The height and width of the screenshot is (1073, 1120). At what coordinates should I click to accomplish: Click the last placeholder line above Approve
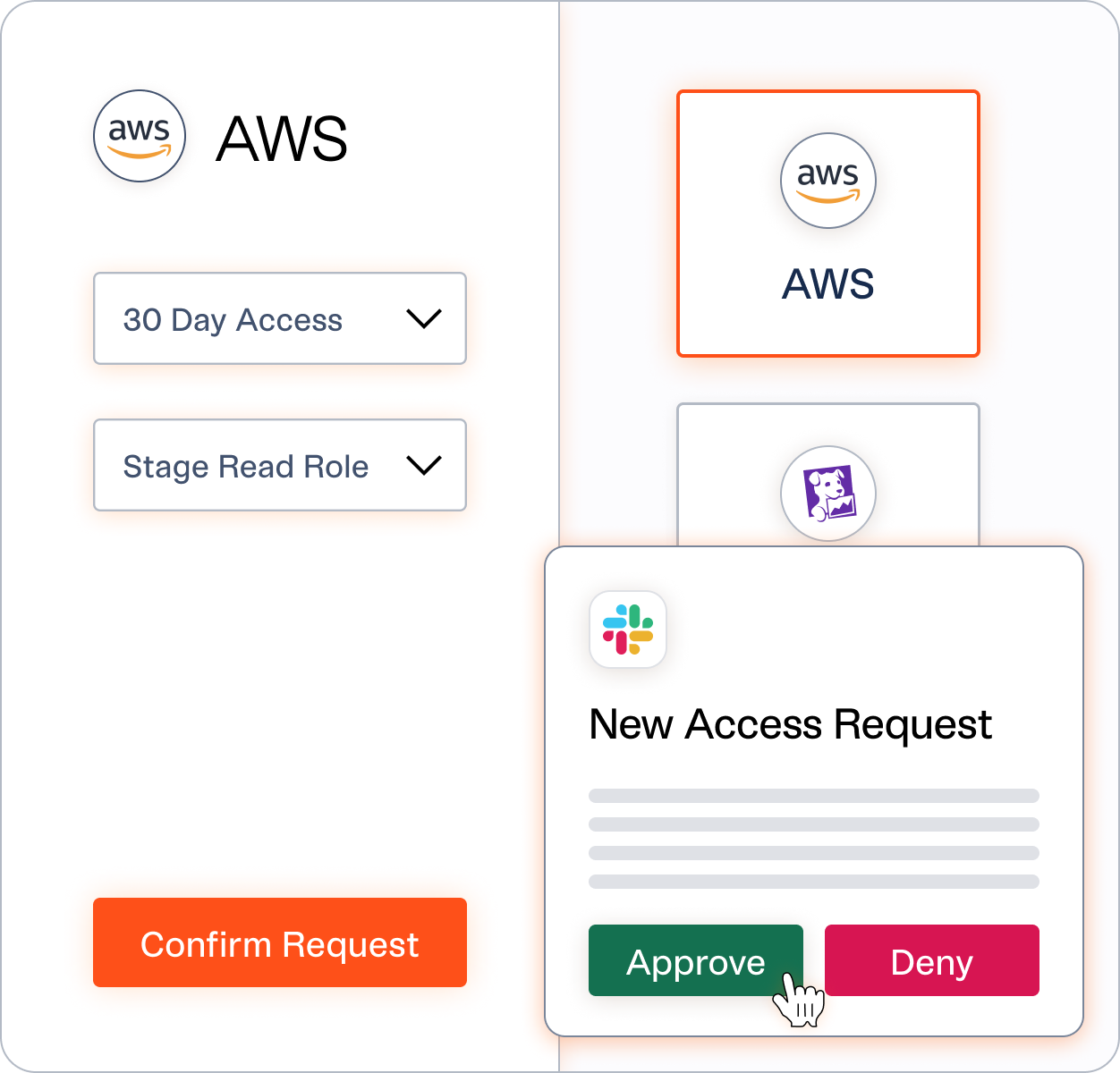pos(814,882)
